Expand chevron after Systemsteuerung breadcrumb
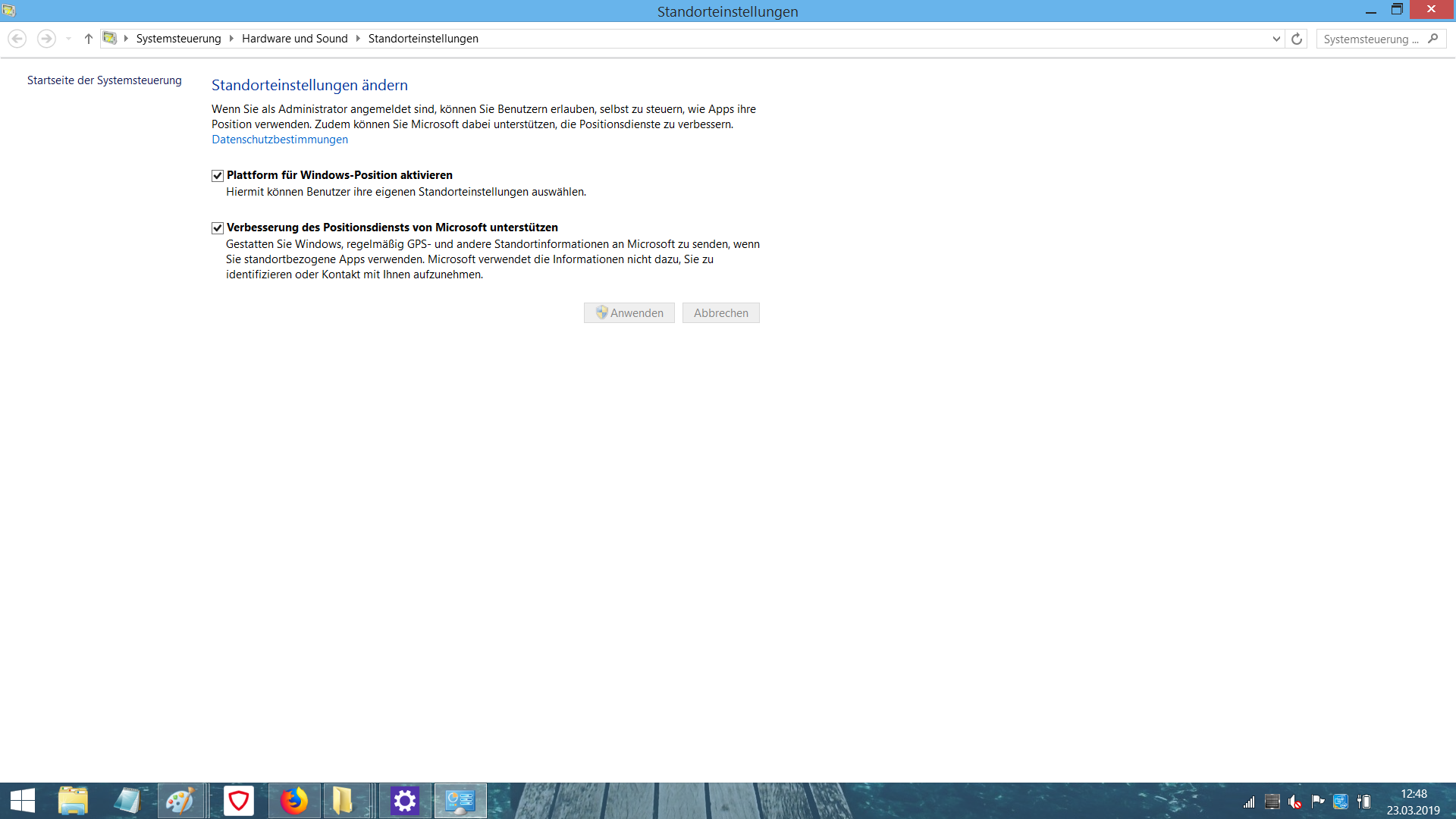1456x819 pixels. pyautogui.click(x=231, y=39)
